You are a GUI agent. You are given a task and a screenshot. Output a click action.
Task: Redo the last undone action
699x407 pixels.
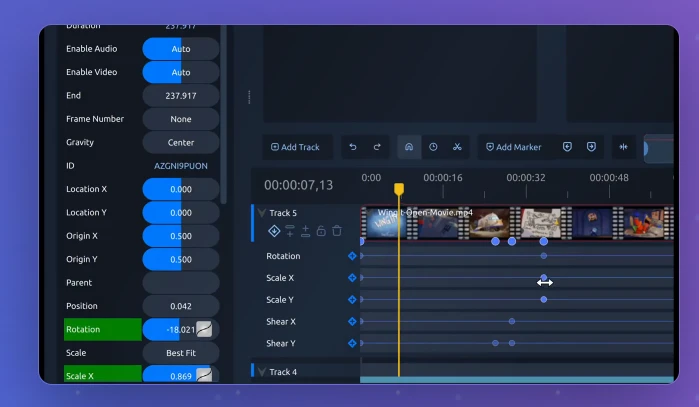[377, 147]
